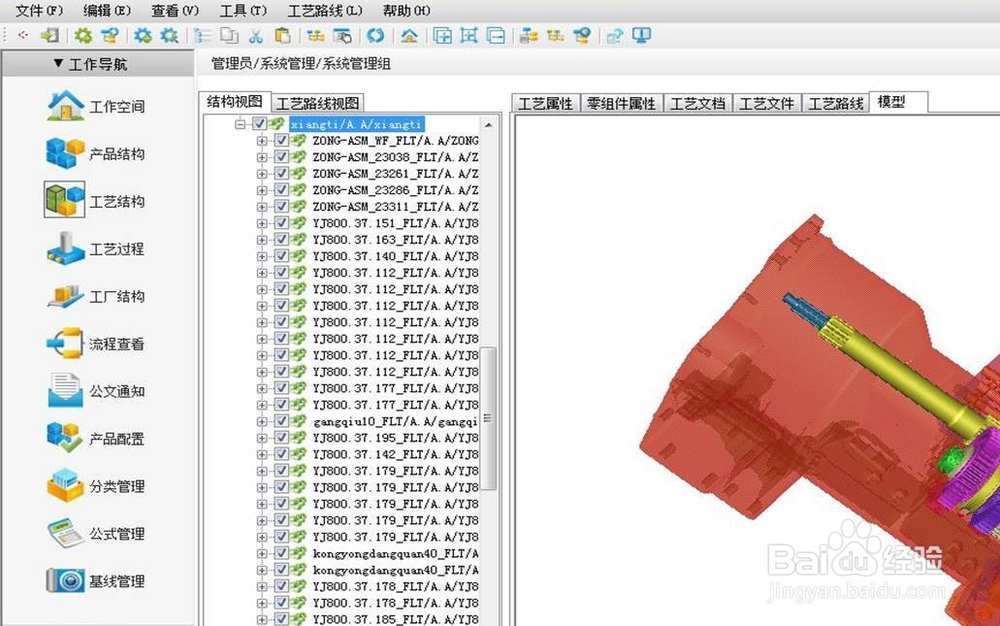Click the green gear toolbar icon

(x=83, y=36)
